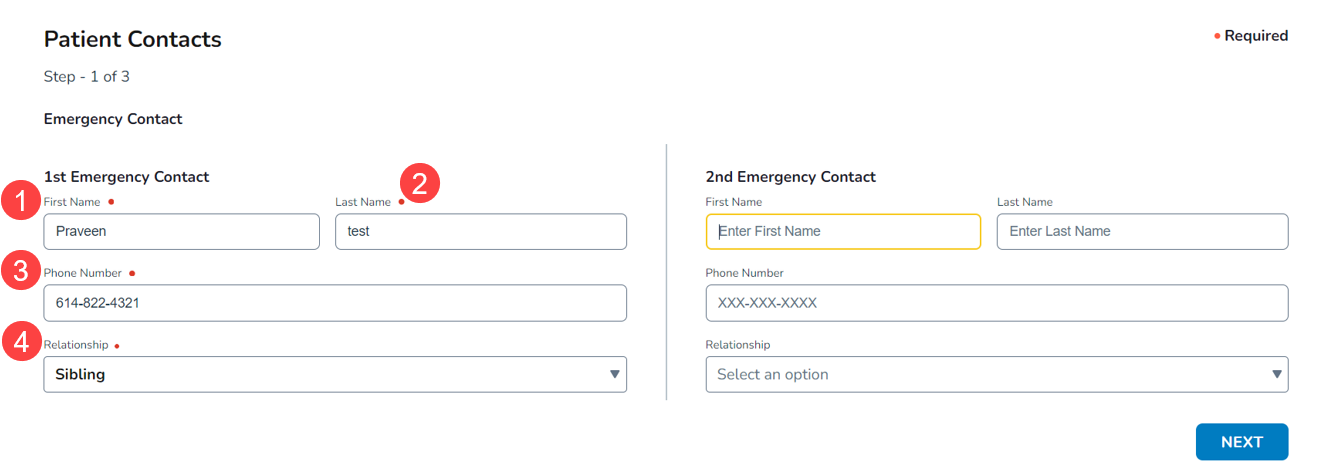Screen dimensions: 1323x475
Task: Click the red number 3 annotation badge
Action: [21, 272]
